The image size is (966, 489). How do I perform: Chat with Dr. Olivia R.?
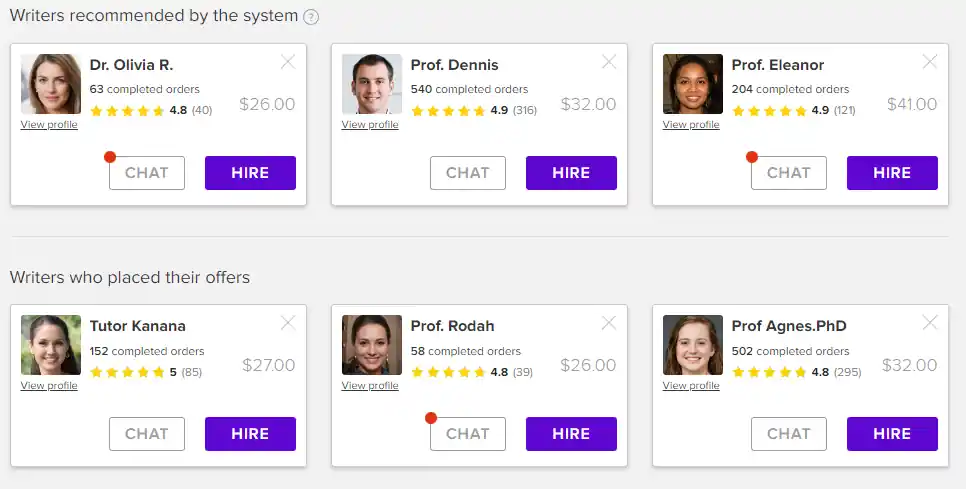(147, 173)
